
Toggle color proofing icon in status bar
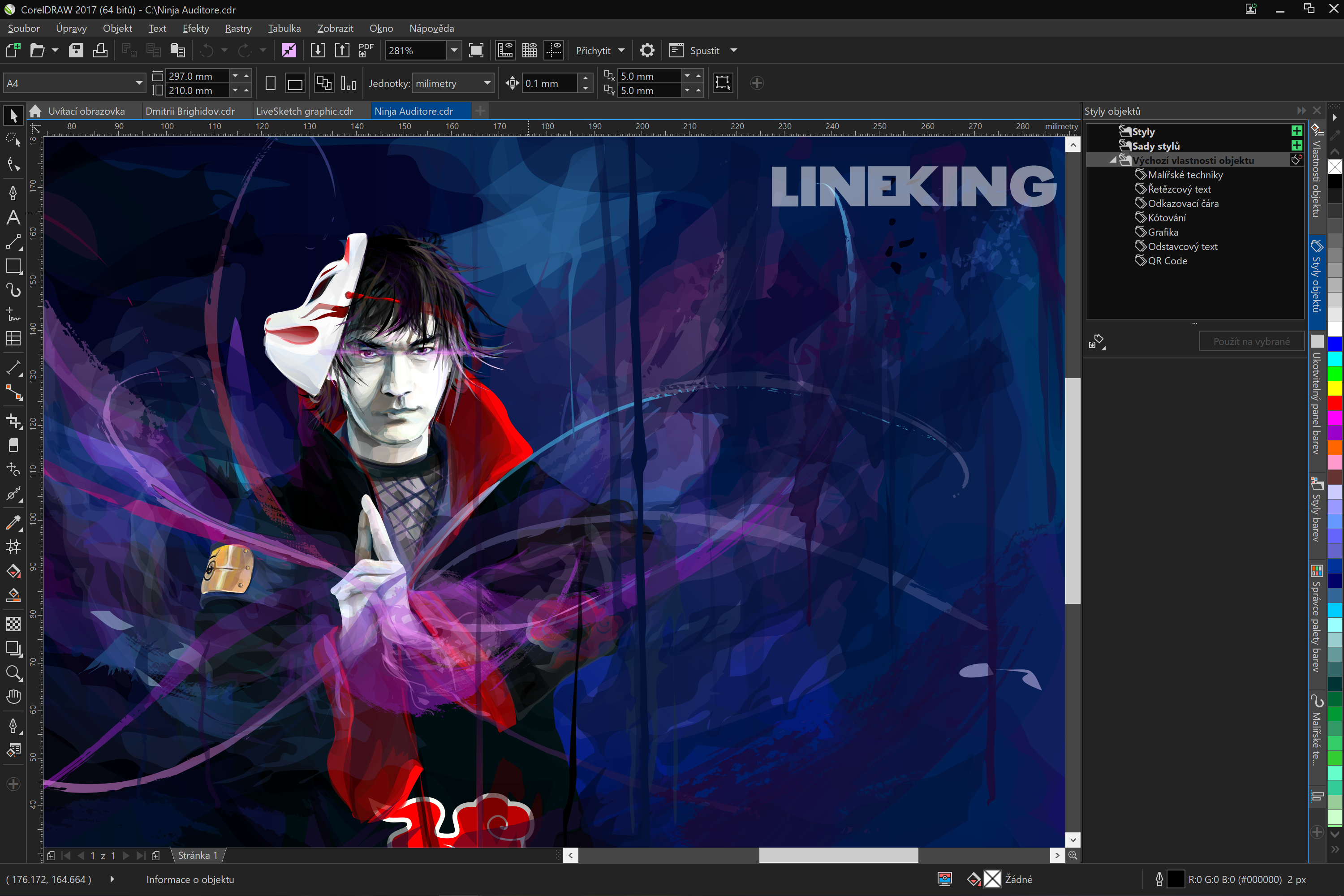(x=944, y=879)
